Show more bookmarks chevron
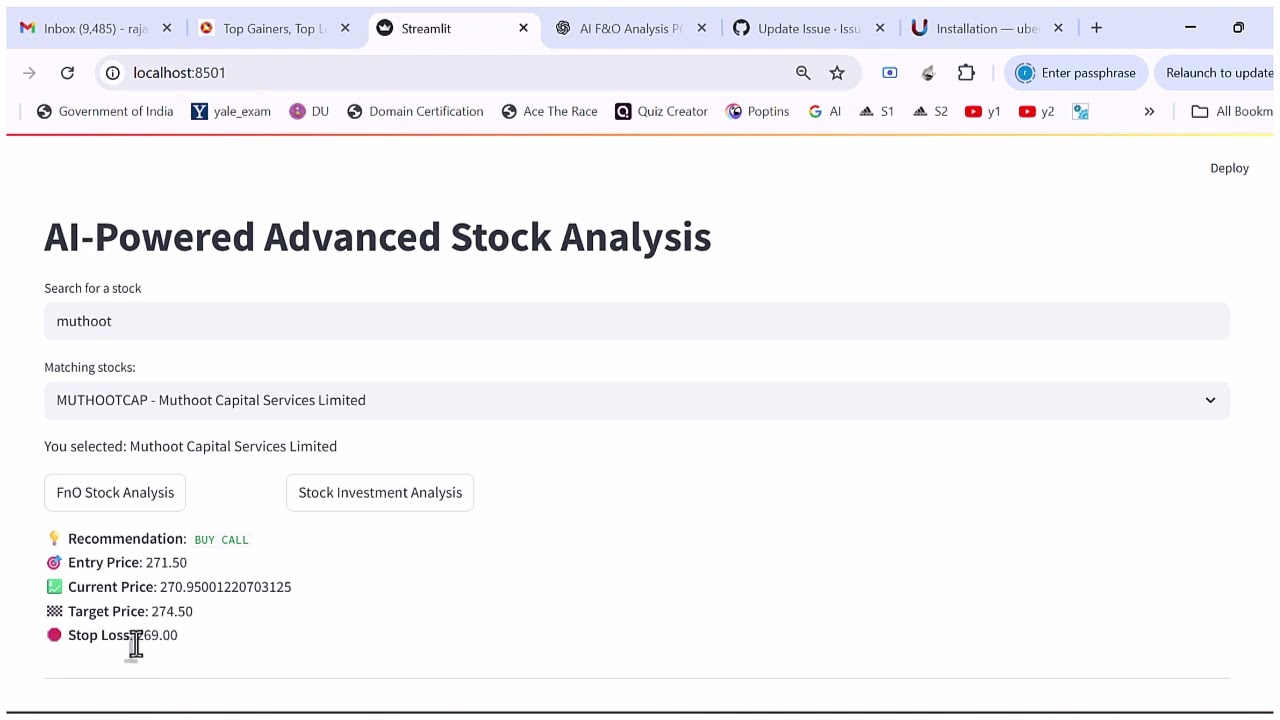Viewport: 1280px width, 720px height. pyautogui.click(x=1149, y=111)
